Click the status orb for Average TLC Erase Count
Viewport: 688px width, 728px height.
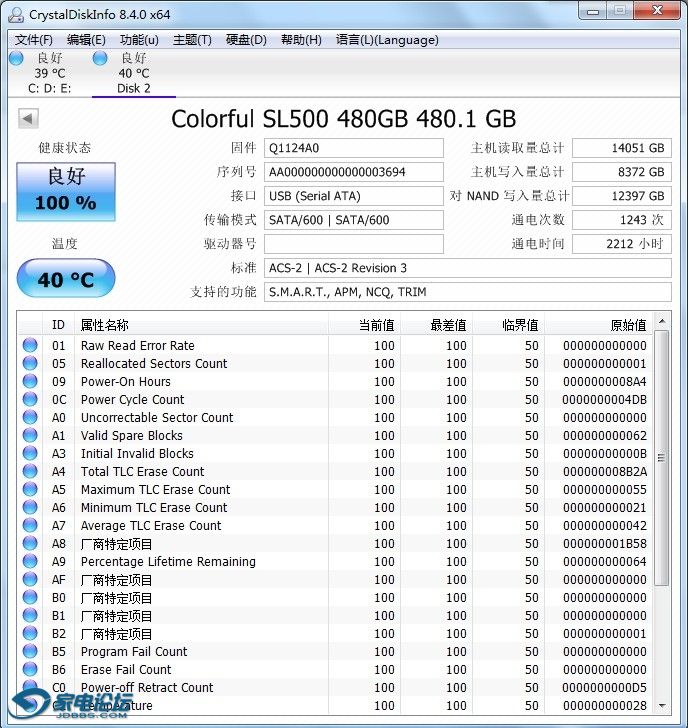click(x=30, y=525)
